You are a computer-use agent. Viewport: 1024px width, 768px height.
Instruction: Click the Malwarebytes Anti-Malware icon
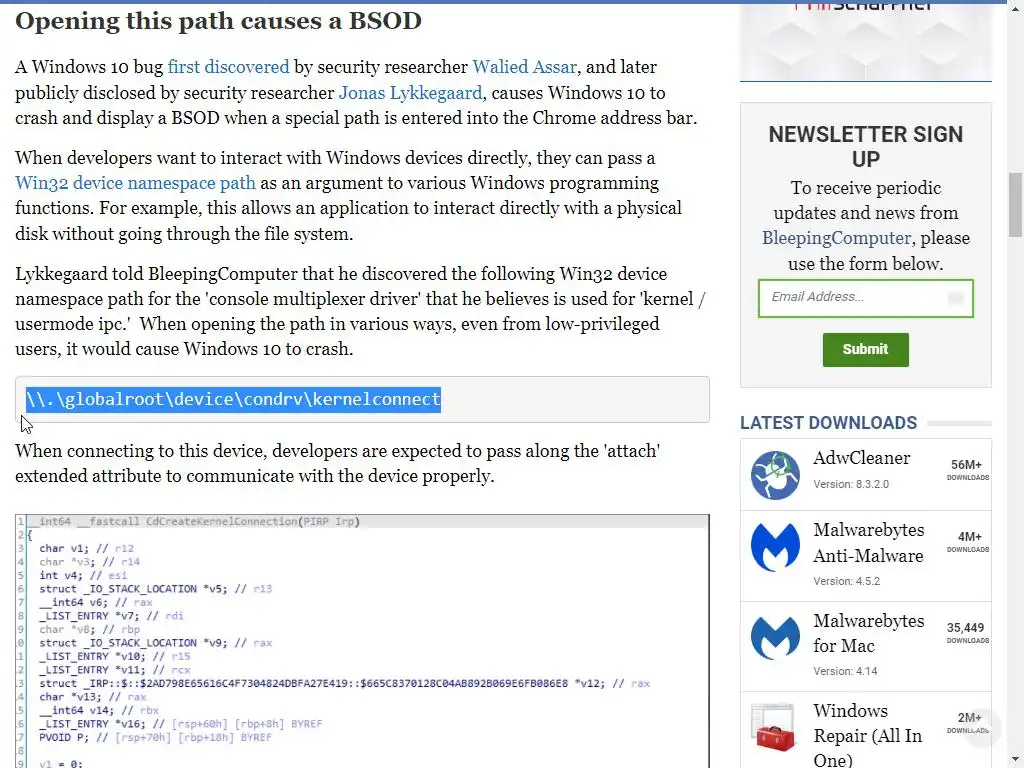coord(775,547)
